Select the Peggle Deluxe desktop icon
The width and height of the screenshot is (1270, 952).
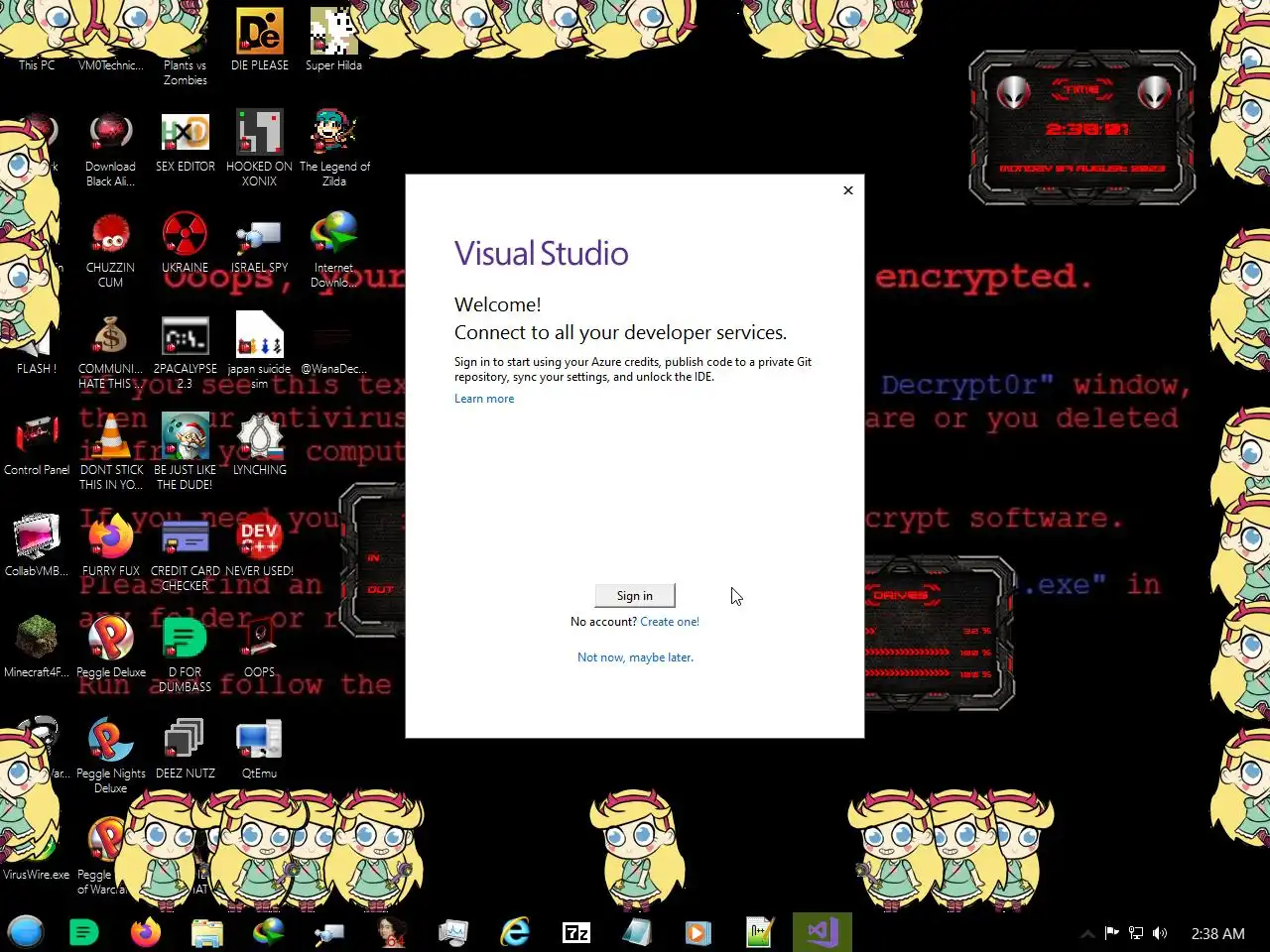(111, 647)
